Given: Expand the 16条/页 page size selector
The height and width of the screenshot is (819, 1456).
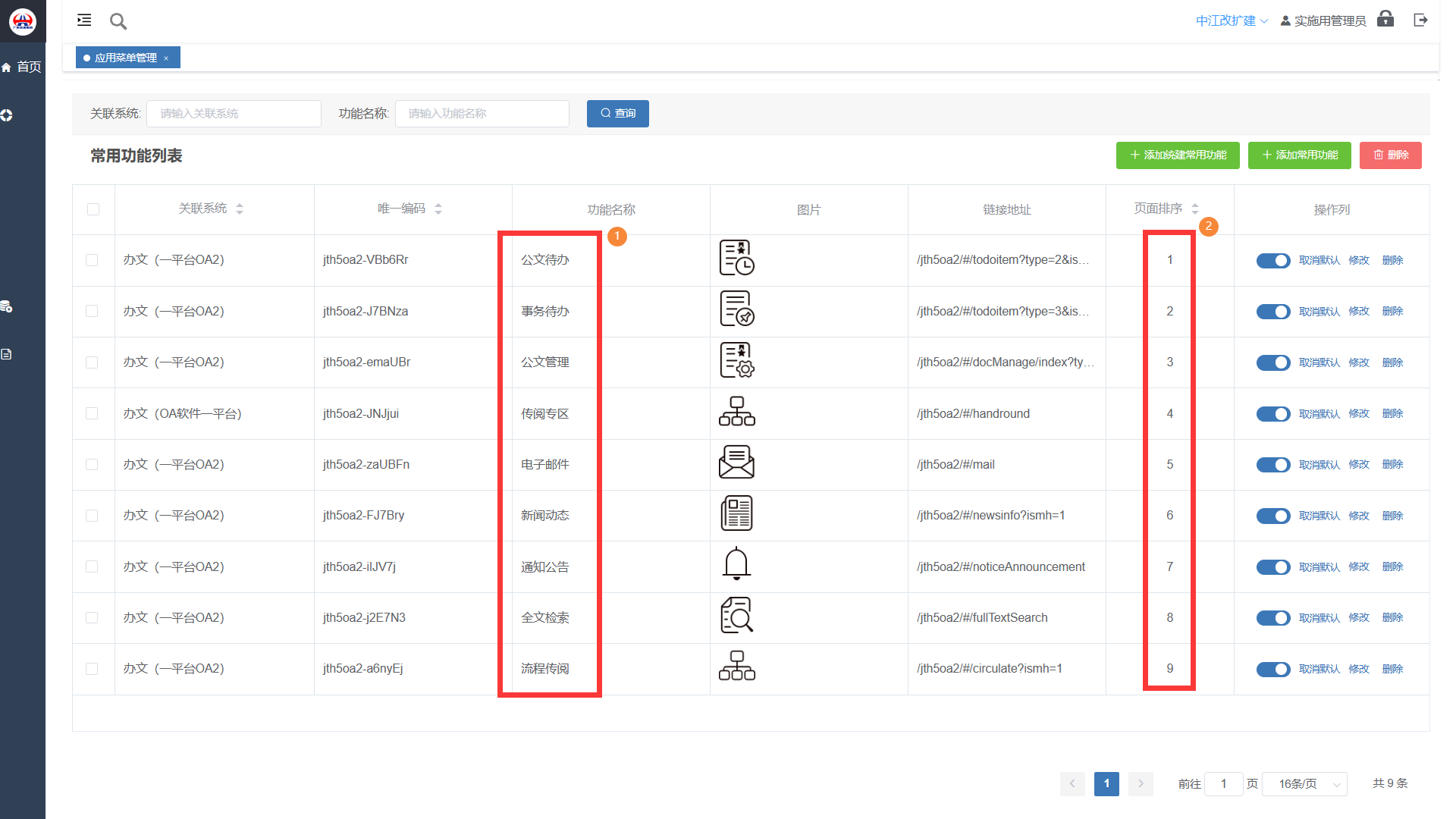Looking at the screenshot, I should [1305, 783].
